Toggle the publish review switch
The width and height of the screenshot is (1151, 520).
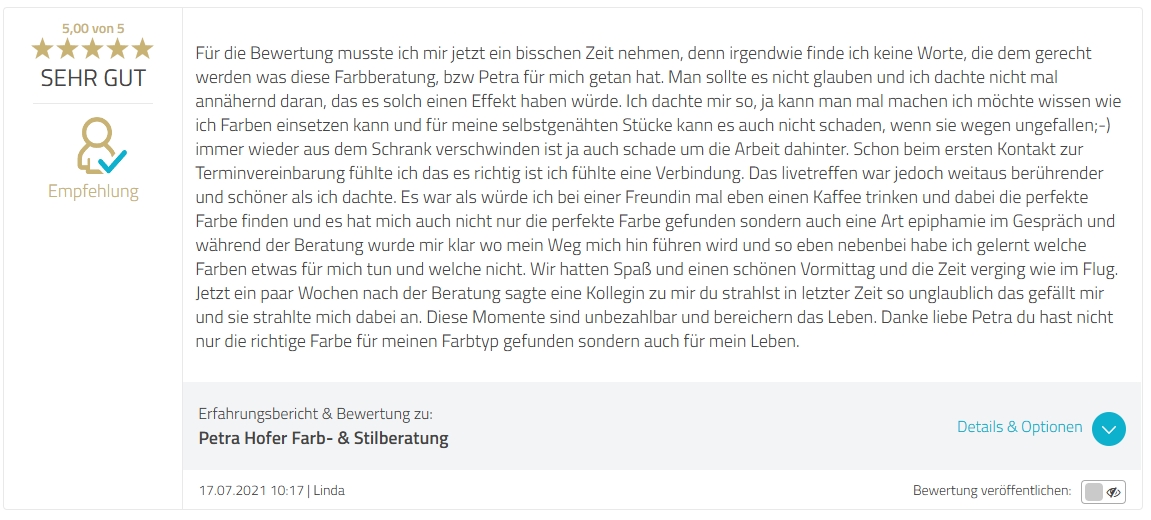(1104, 491)
